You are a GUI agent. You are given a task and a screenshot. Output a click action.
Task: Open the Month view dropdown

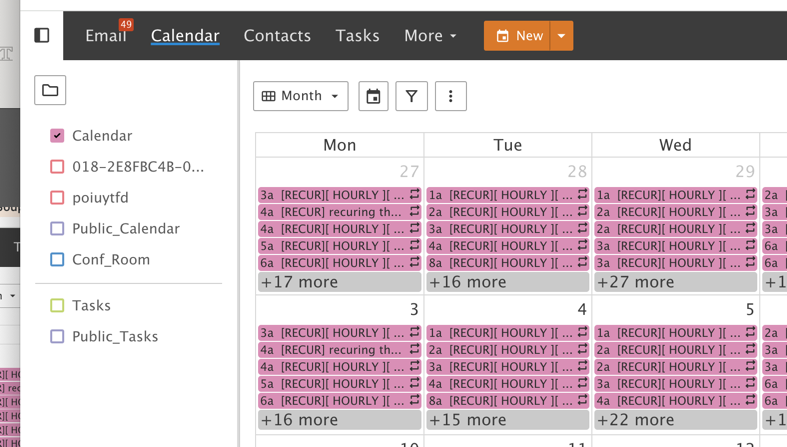300,97
